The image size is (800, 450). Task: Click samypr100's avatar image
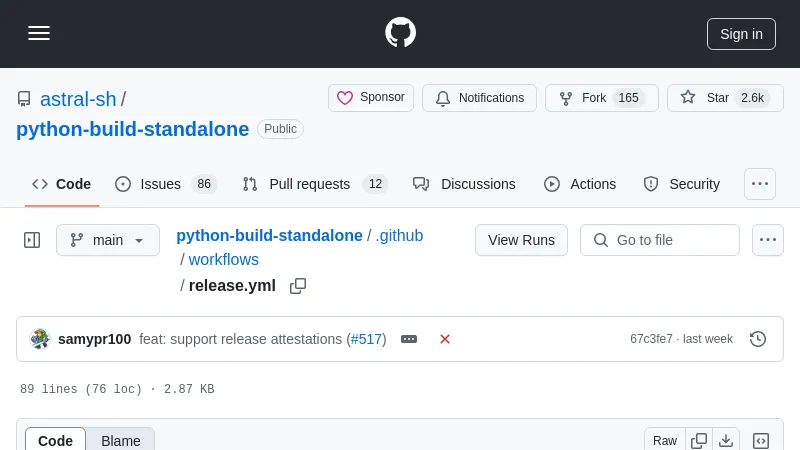[40, 339]
